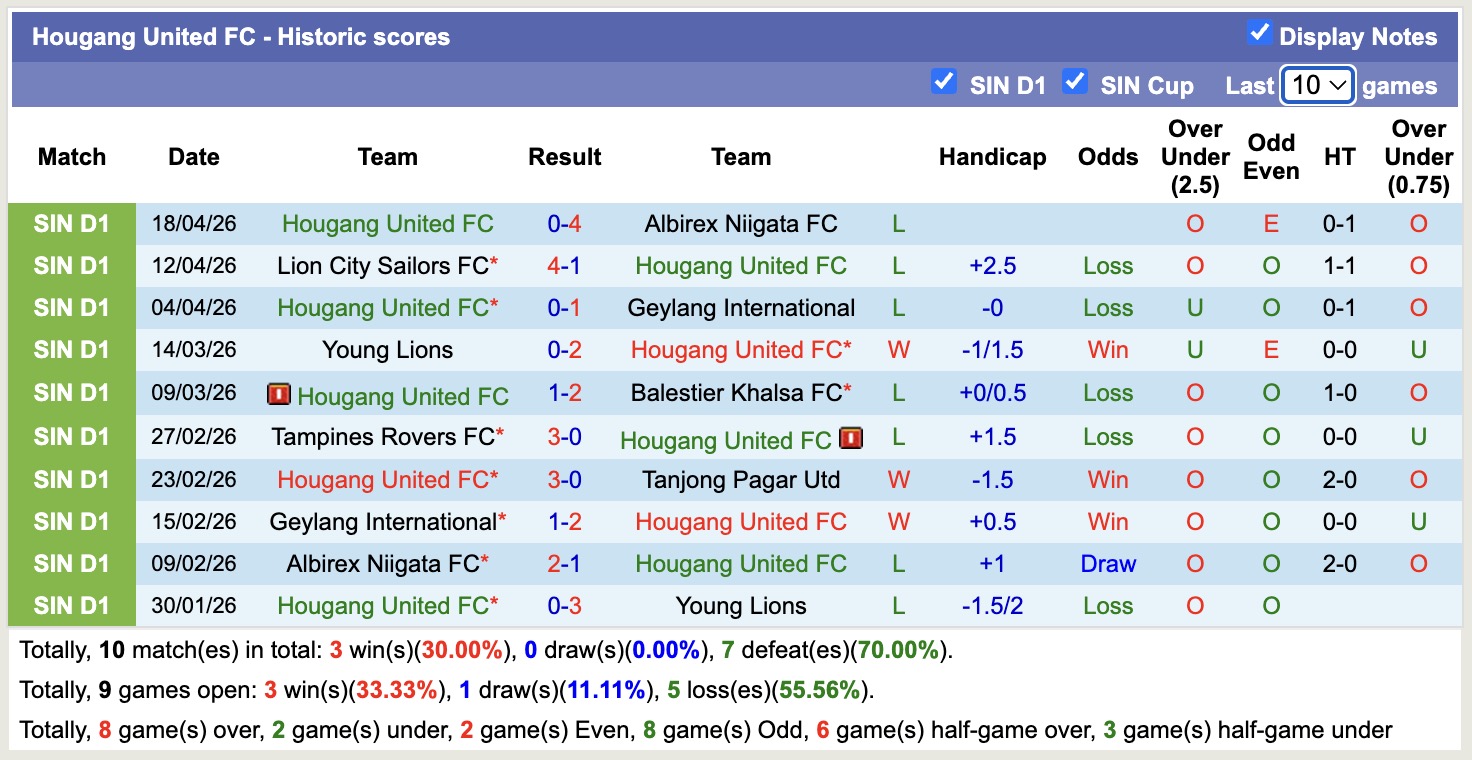The image size is (1472, 760).
Task: Change games dropdown from 10 to another value
Action: point(1317,86)
